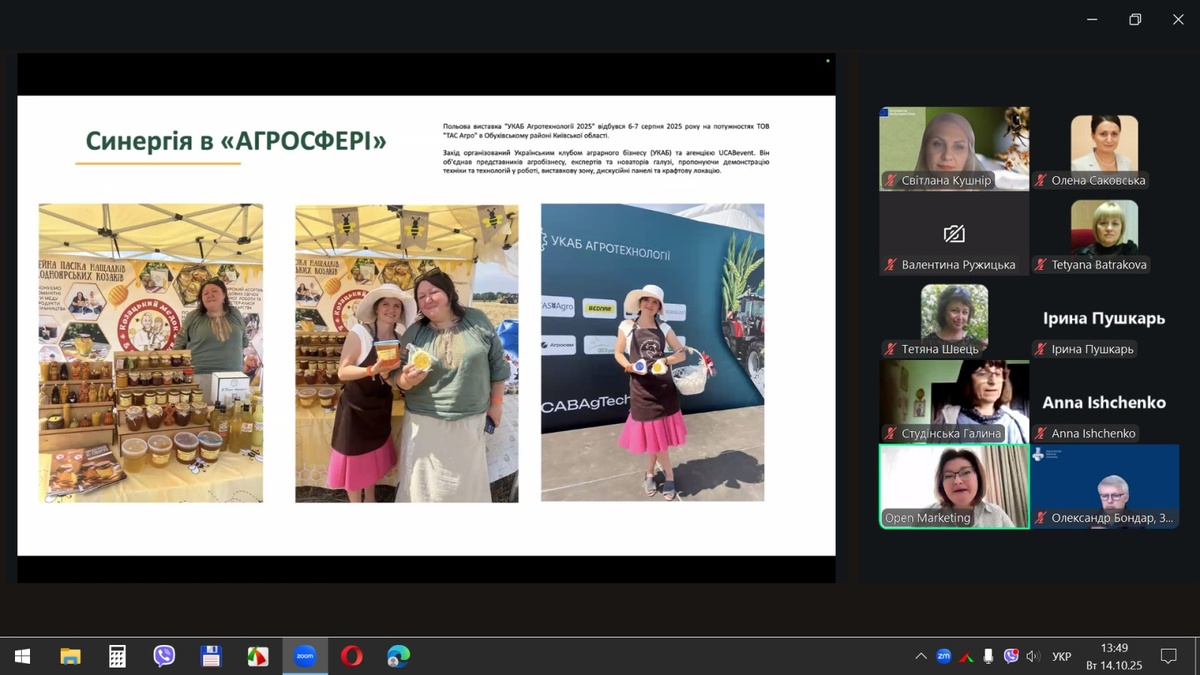Open Microsoft Edge from the taskbar
Image resolution: width=1200 pixels, height=675 pixels.
tap(398, 656)
